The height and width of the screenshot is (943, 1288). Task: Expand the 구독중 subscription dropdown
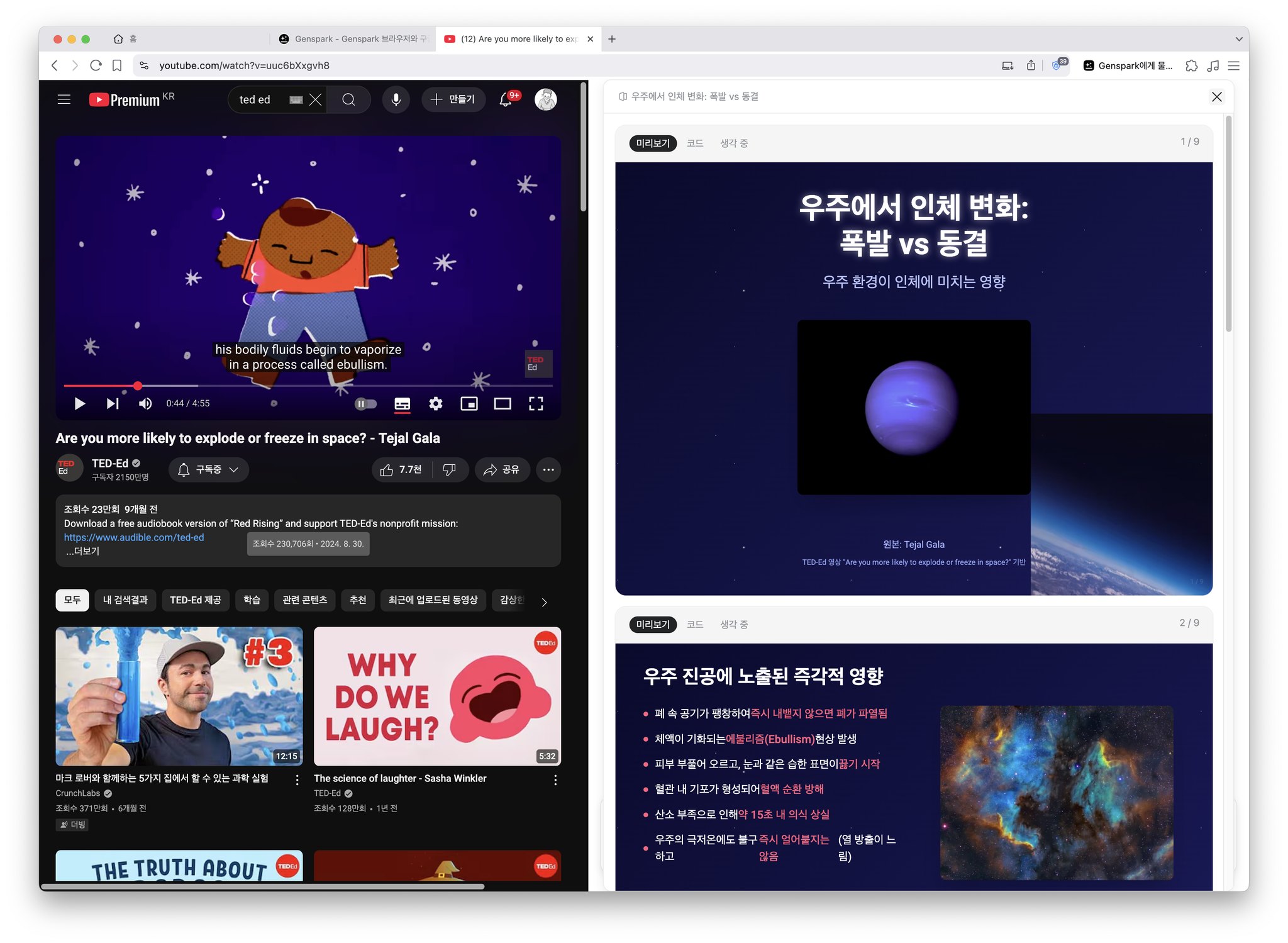click(209, 469)
